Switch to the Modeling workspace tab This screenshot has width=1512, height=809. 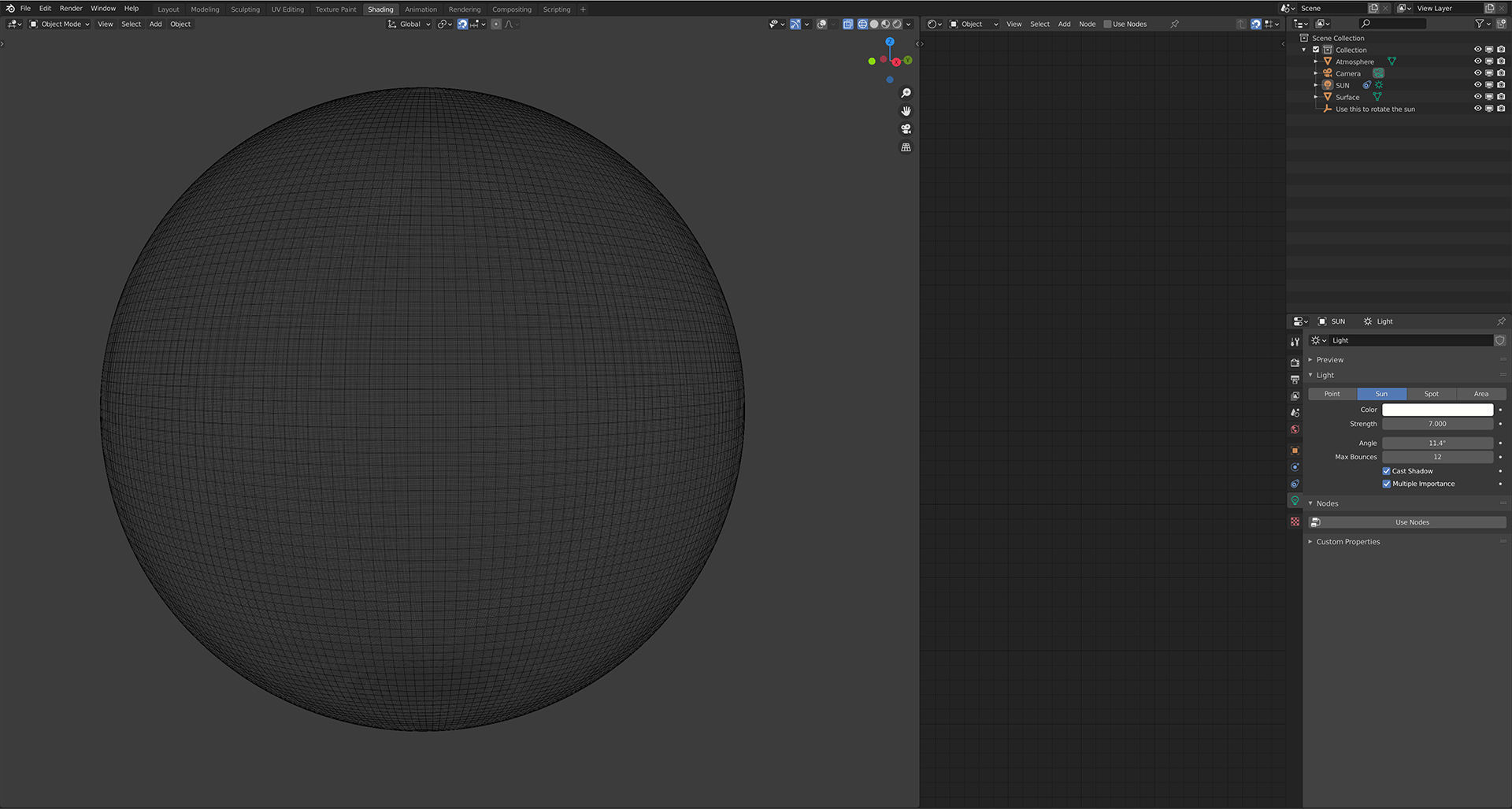205,9
